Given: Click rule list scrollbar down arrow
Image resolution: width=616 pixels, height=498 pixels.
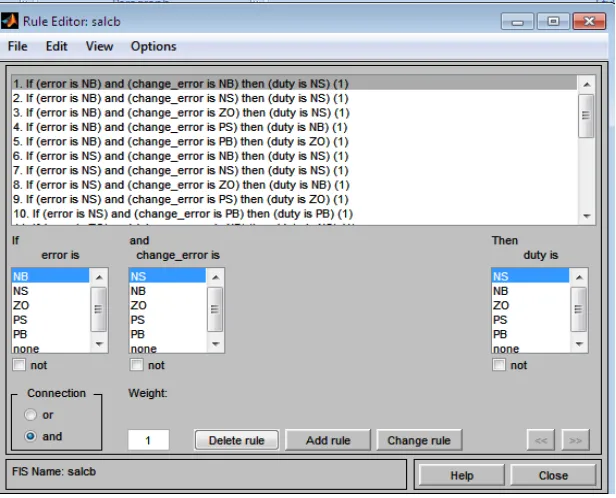Looking at the screenshot, I should (x=587, y=216).
